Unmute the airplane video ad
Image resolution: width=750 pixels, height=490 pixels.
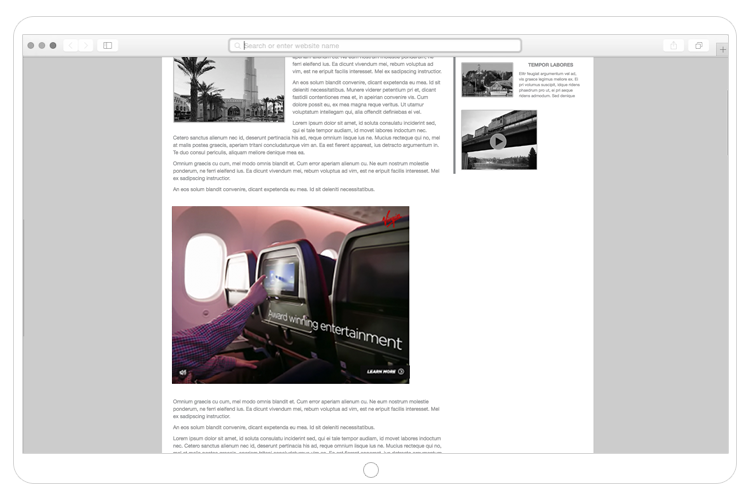(x=183, y=372)
